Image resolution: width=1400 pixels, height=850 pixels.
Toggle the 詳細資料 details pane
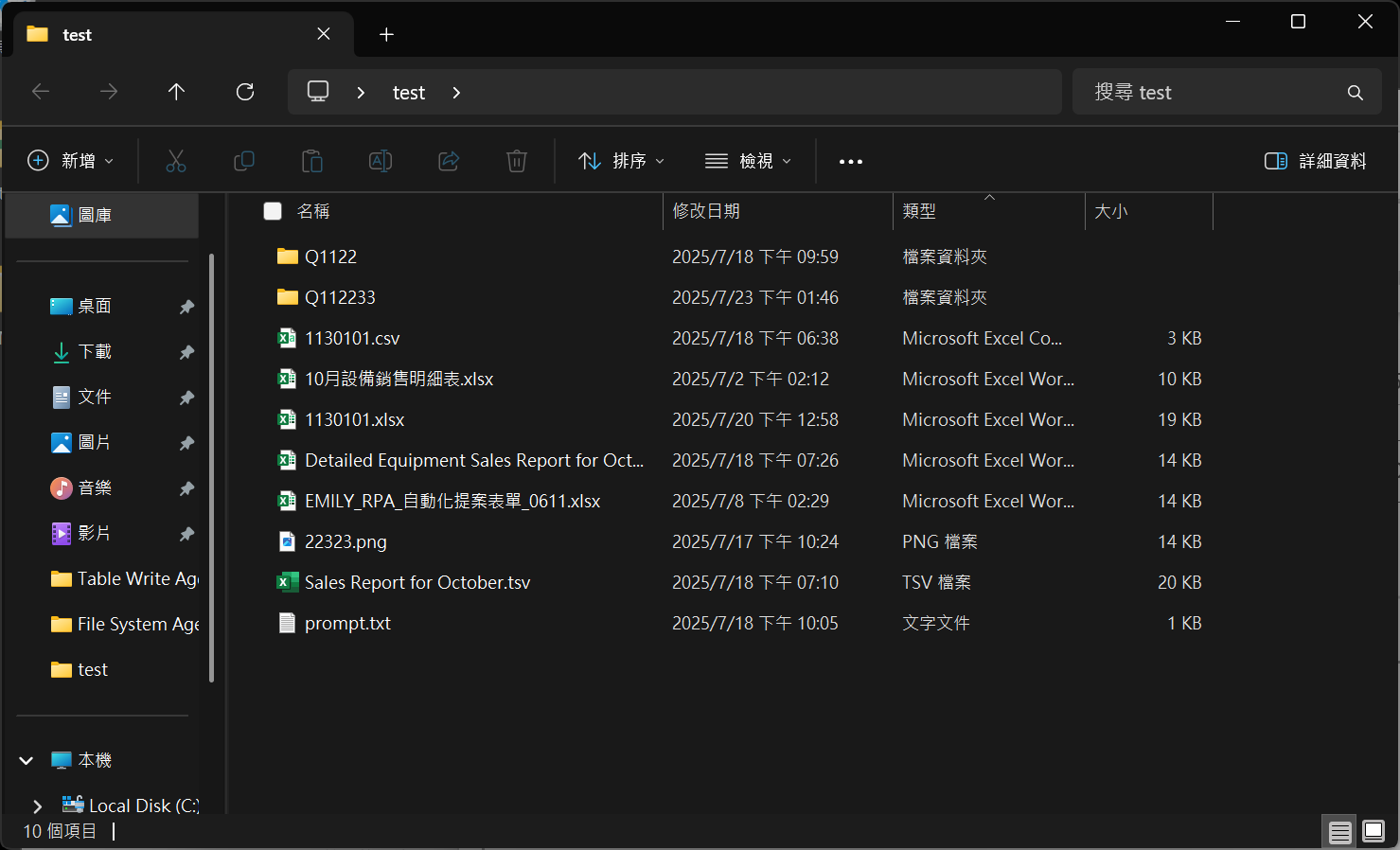pyautogui.click(x=1315, y=161)
